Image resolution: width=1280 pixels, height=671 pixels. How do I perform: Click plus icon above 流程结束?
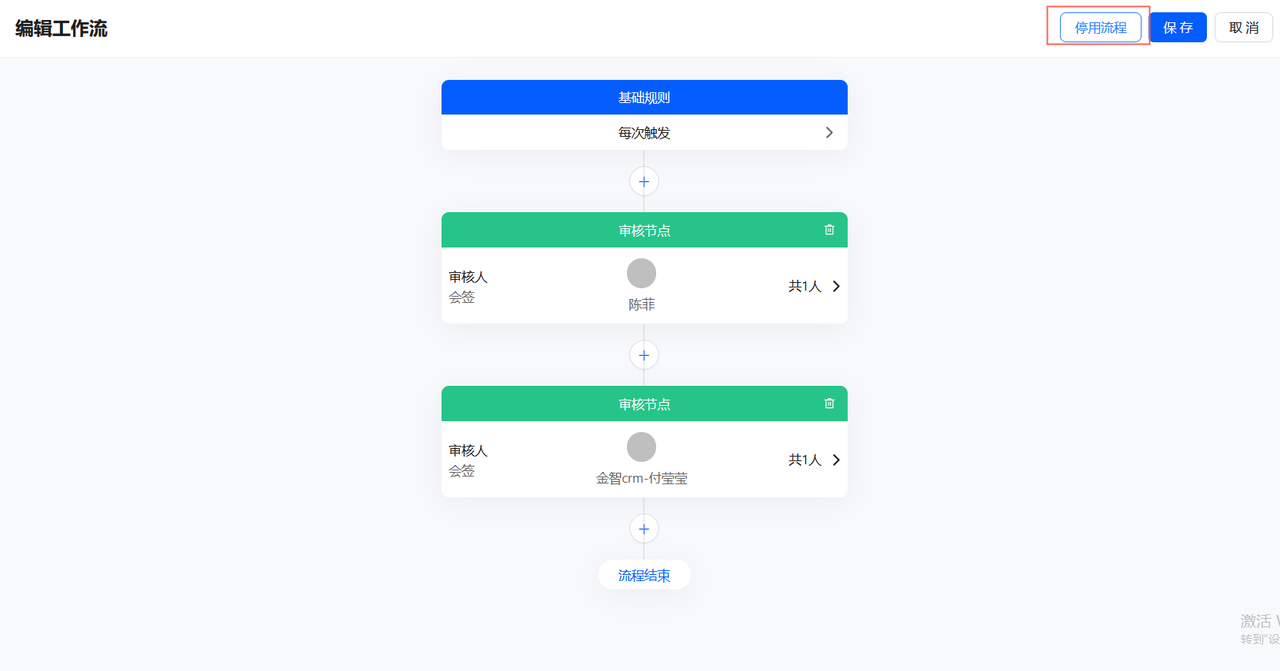[644, 529]
